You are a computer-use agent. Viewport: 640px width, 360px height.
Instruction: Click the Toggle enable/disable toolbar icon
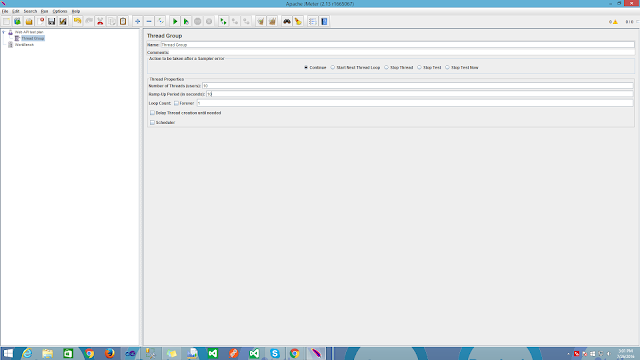point(160,21)
